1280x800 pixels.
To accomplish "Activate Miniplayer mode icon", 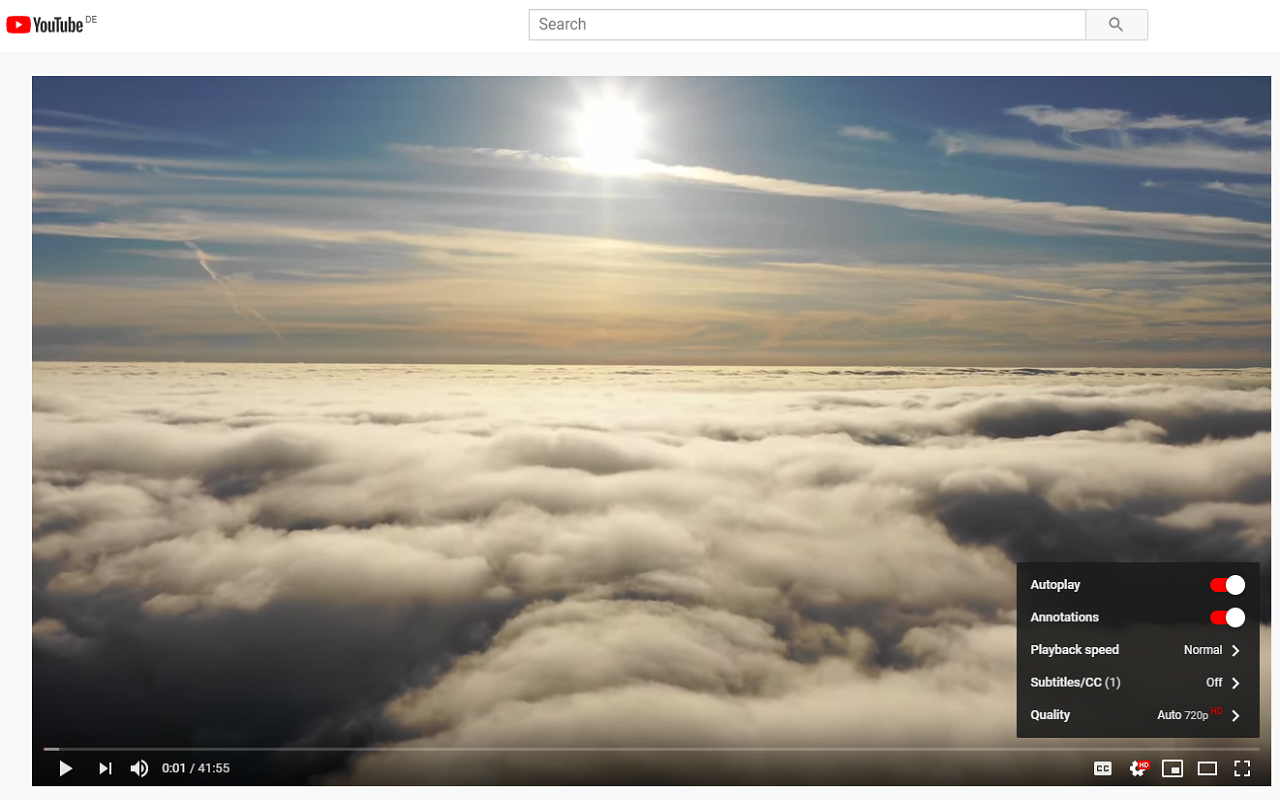I will pyautogui.click(x=1172, y=768).
